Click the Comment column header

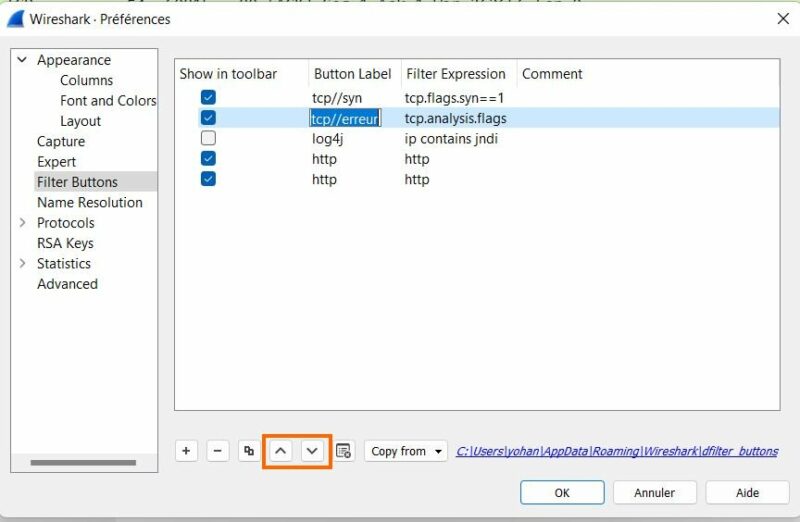[552, 74]
